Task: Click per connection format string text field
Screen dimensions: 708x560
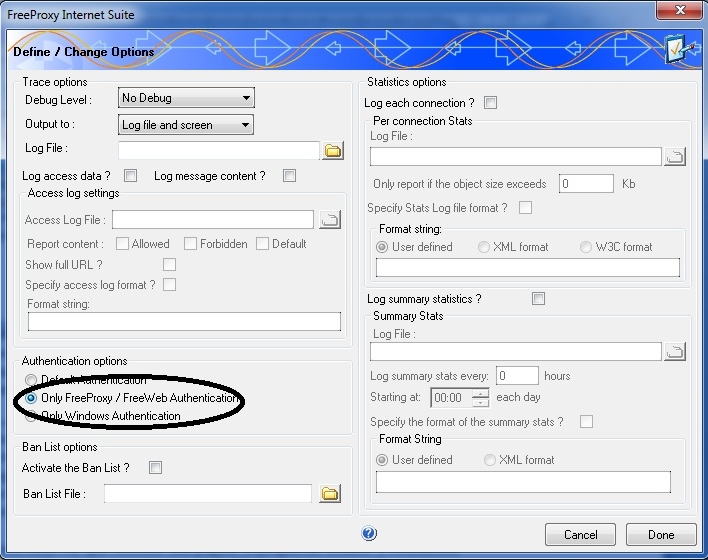Action: point(528,267)
